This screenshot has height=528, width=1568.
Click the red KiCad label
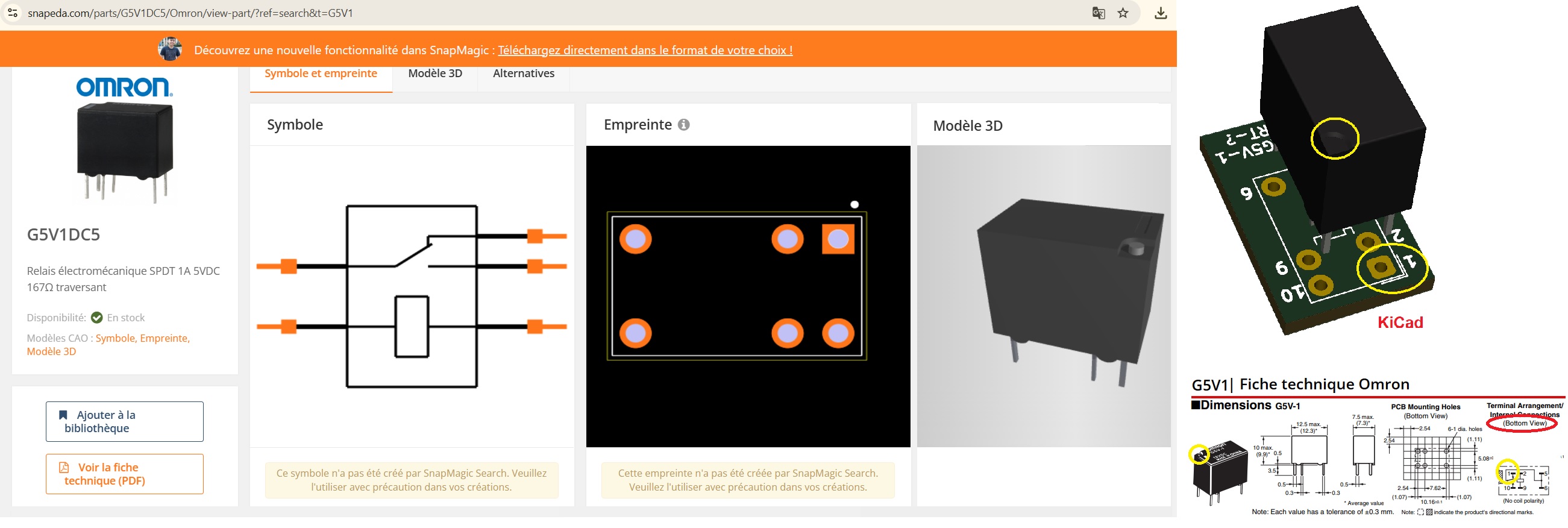pyautogui.click(x=1400, y=323)
